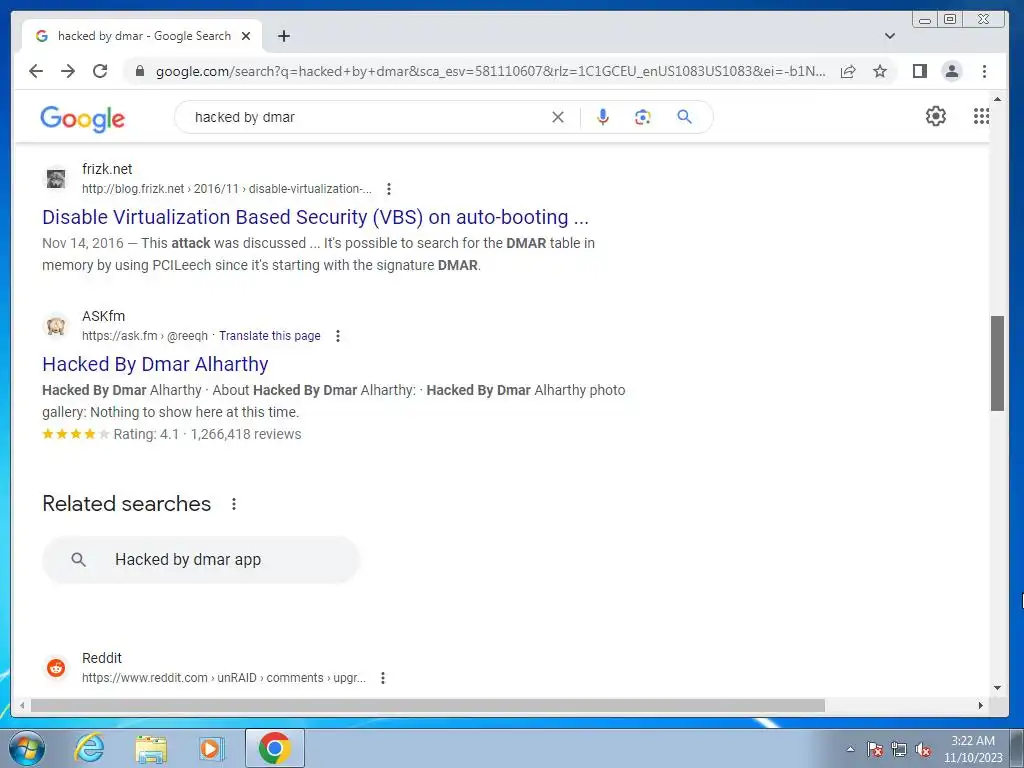
Task: Open tab search dropdown arrow
Action: click(889, 36)
